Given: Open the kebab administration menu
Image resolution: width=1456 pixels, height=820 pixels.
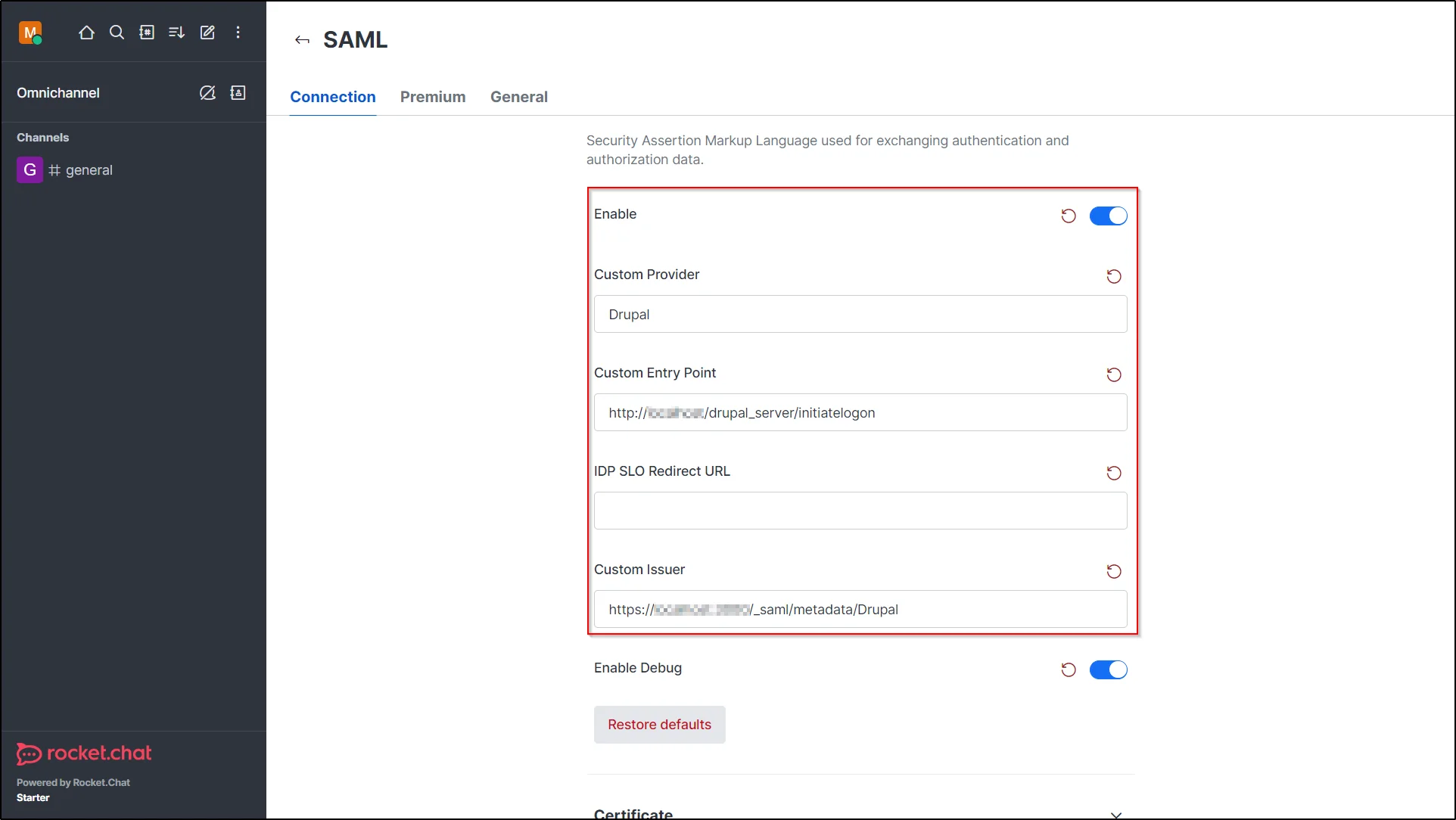Looking at the screenshot, I should pos(238,33).
